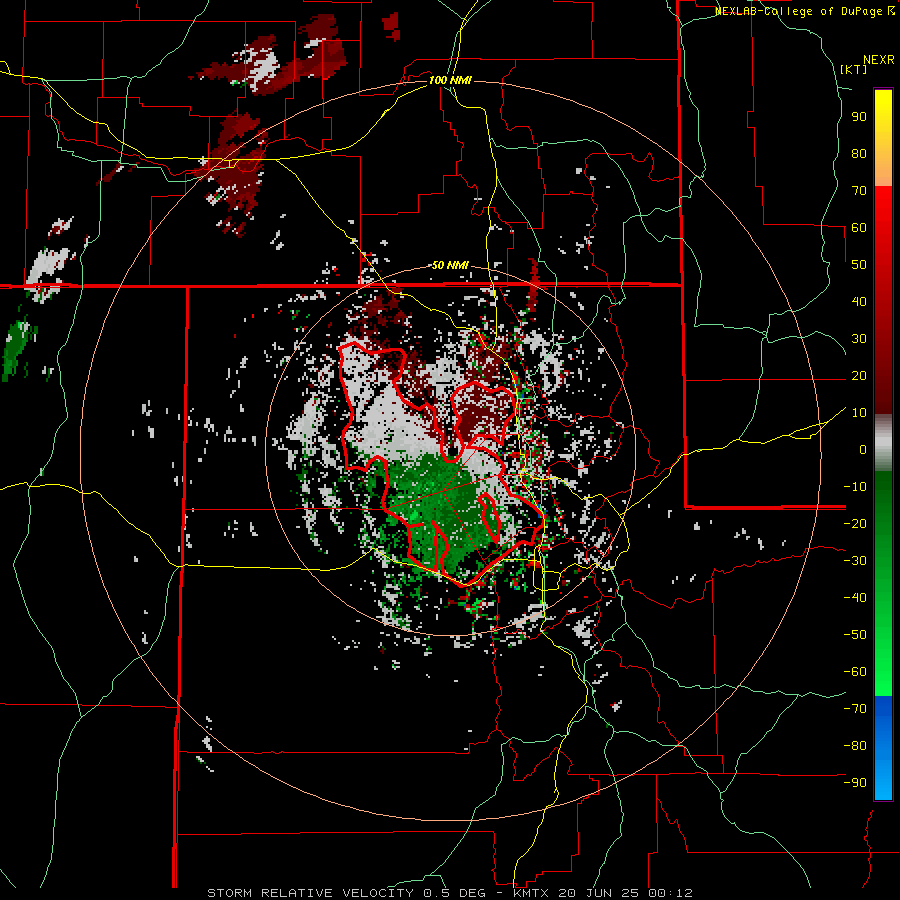This screenshot has width=900, height=900.
Task: Click the legend value "-20"
Action: click(855, 523)
